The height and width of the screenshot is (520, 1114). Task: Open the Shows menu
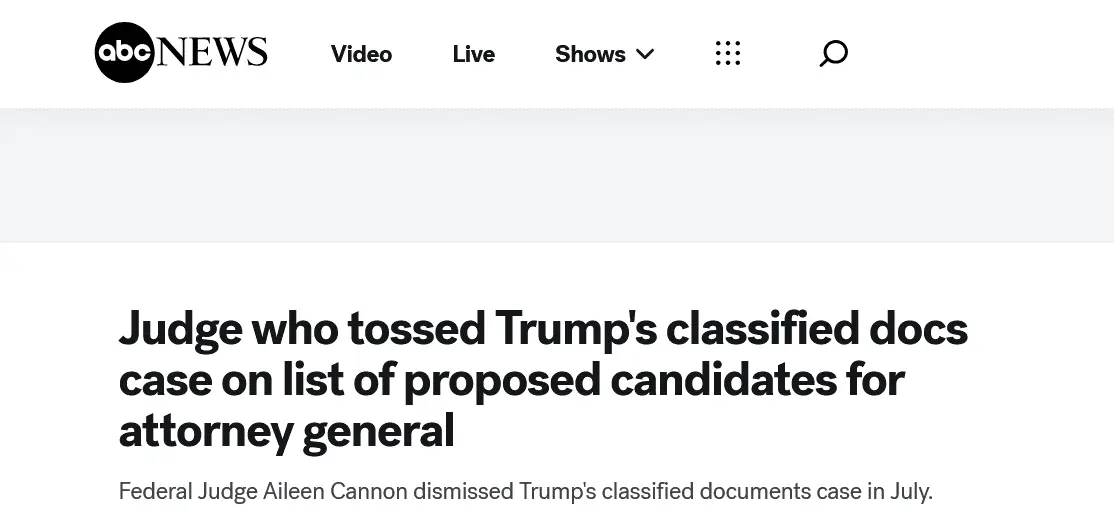590,54
